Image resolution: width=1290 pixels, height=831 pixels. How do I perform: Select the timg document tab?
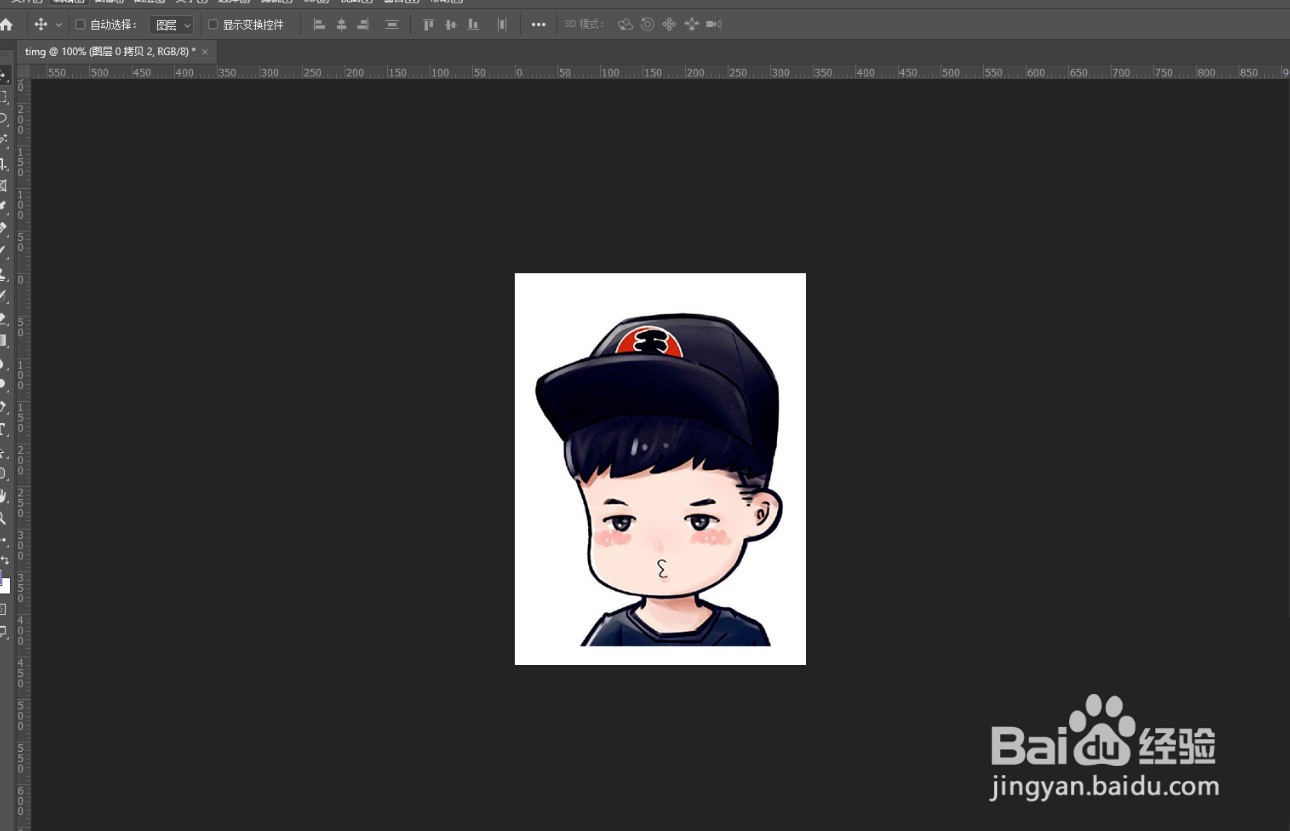[x=110, y=51]
